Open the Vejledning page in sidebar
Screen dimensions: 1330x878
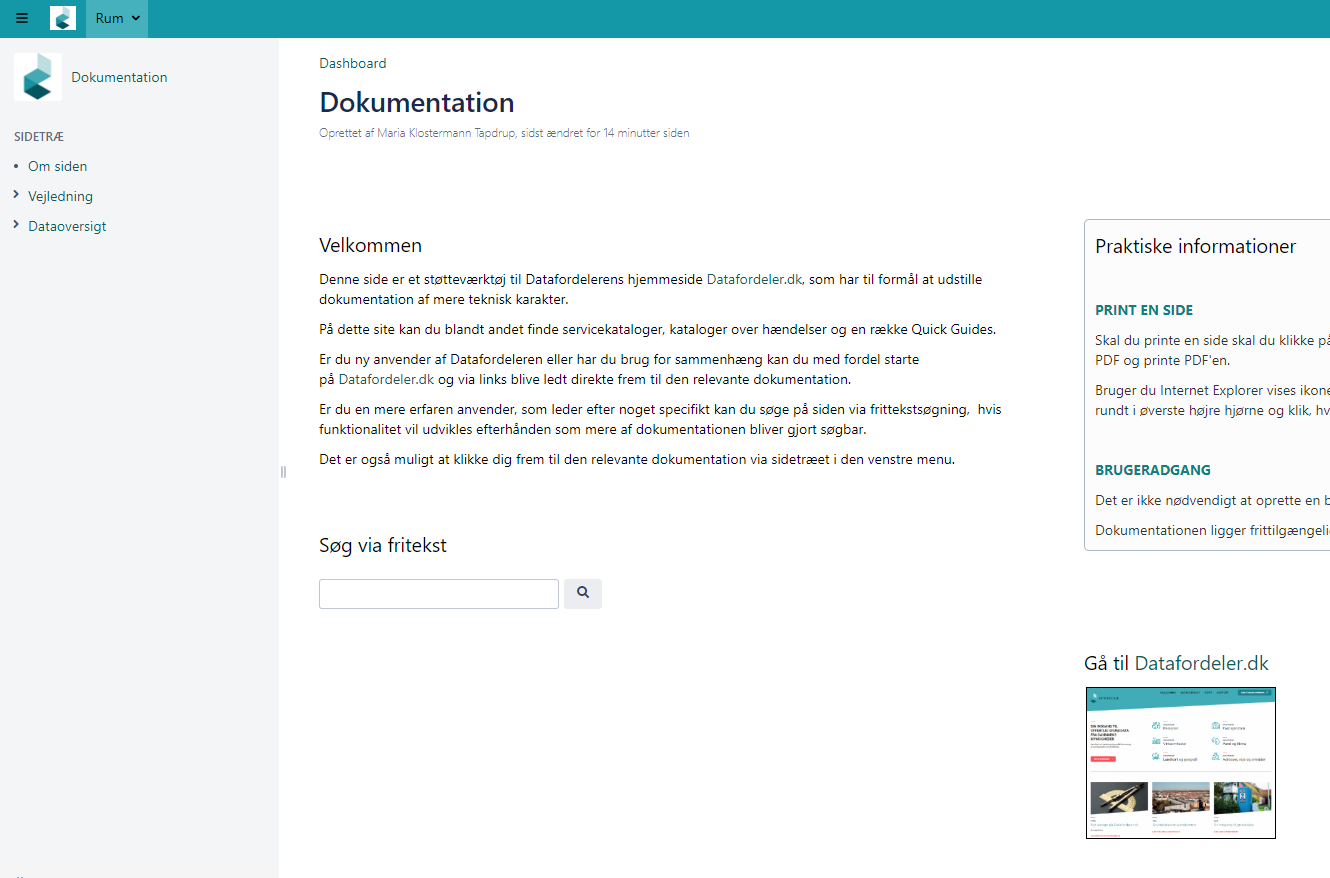click(60, 196)
